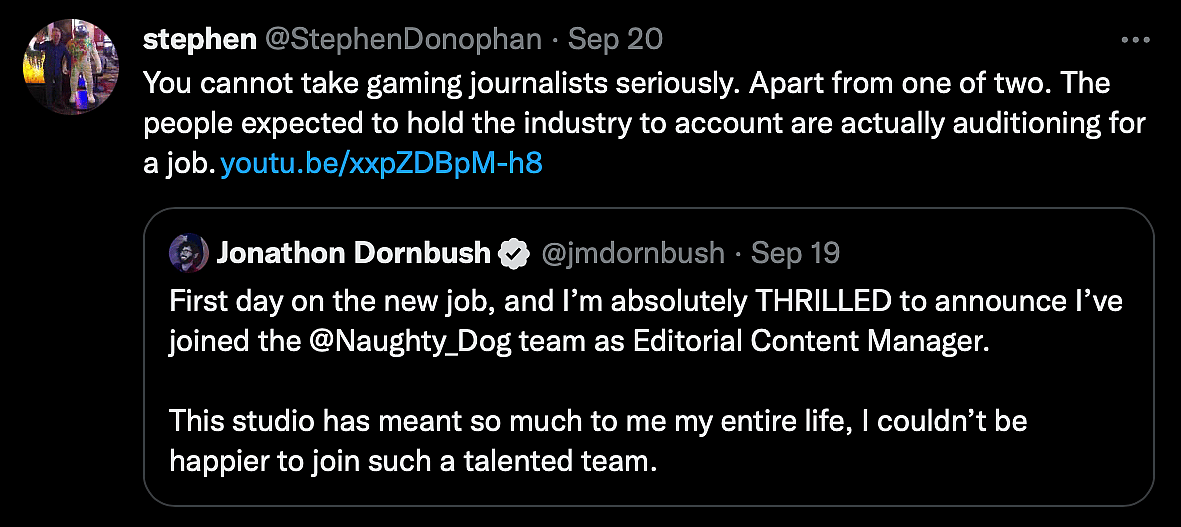Click the Sep 20 timestamp
The height and width of the screenshot is (527, 1181).
click(x=615, y=39)
